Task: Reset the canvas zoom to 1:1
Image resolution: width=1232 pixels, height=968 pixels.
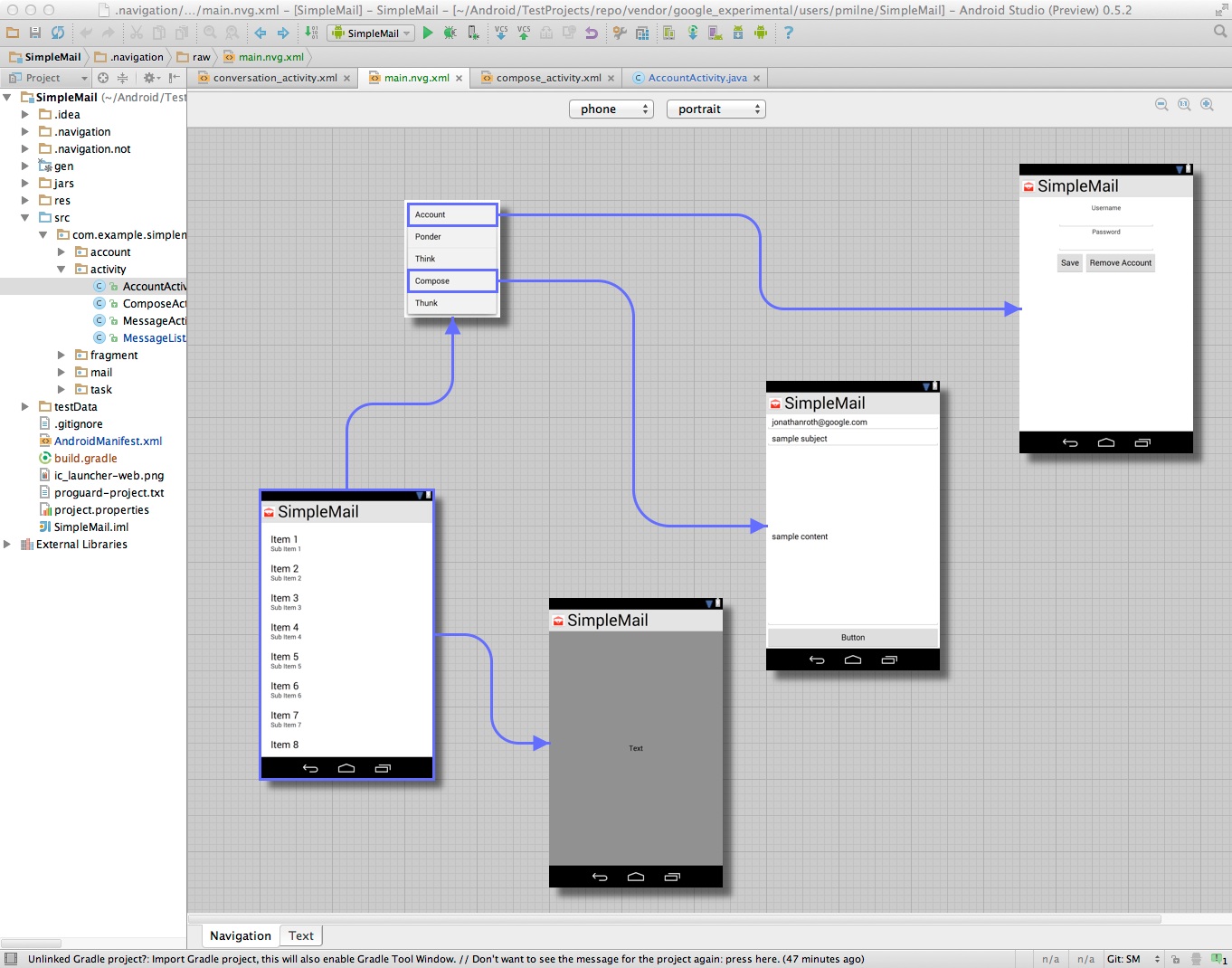Action: point(1184,105)
